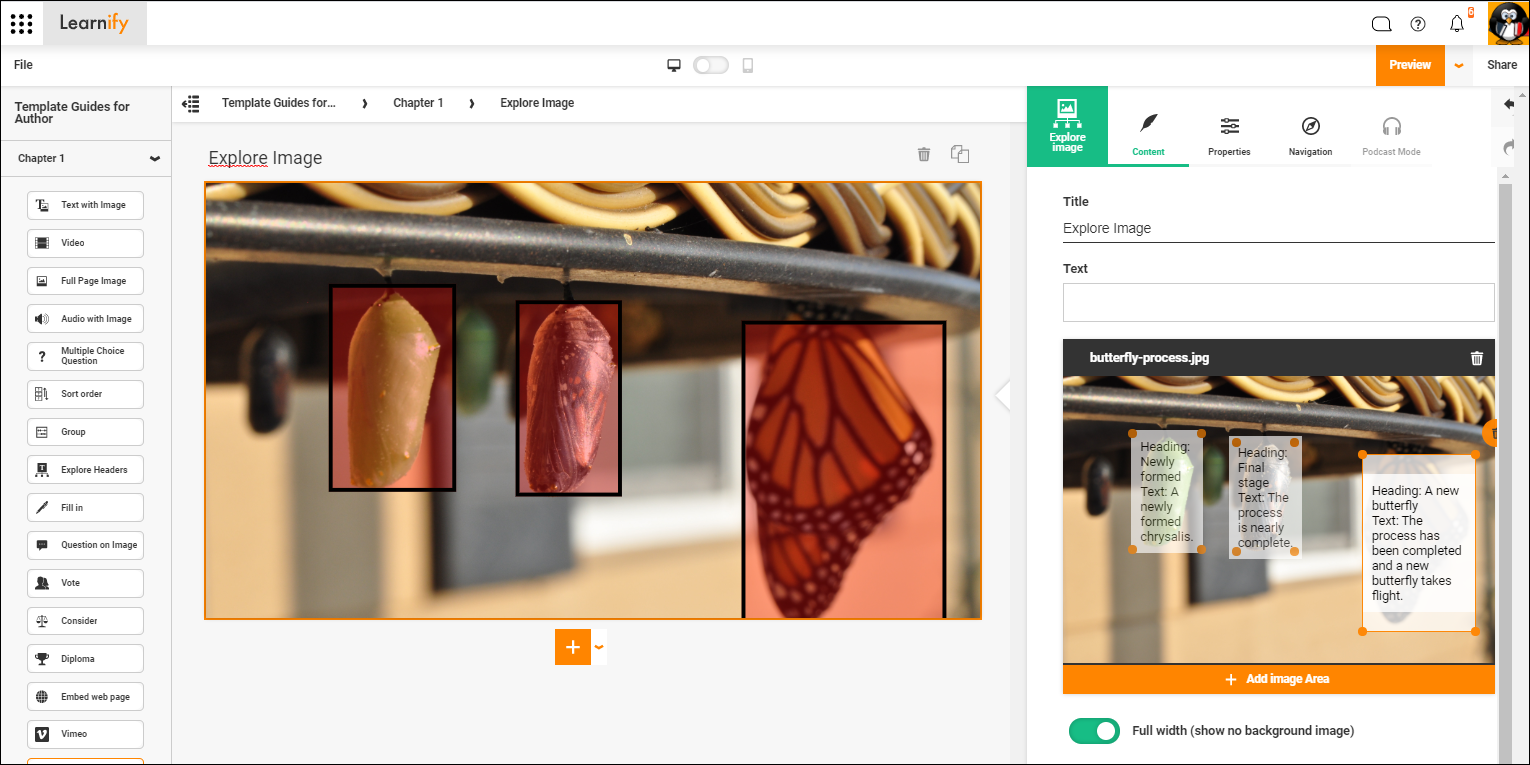Open chat using the speech bubble icon
The width and height of the screenshot is (1530, 765).
click(x=1381, y=23)
